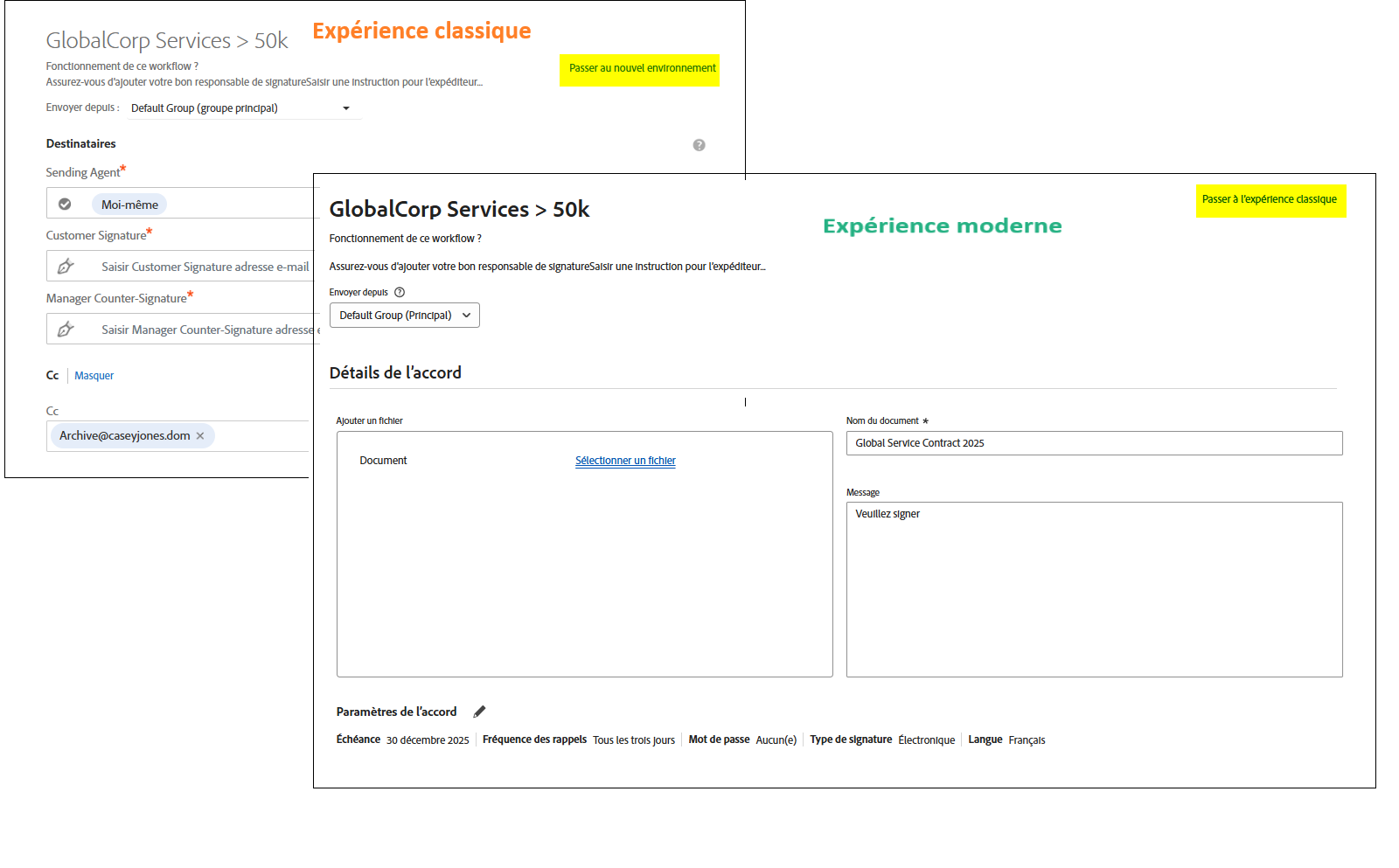The image size is (1399, 868).
Task: Click the Langue value Français
Action: tap(1027, 740)
